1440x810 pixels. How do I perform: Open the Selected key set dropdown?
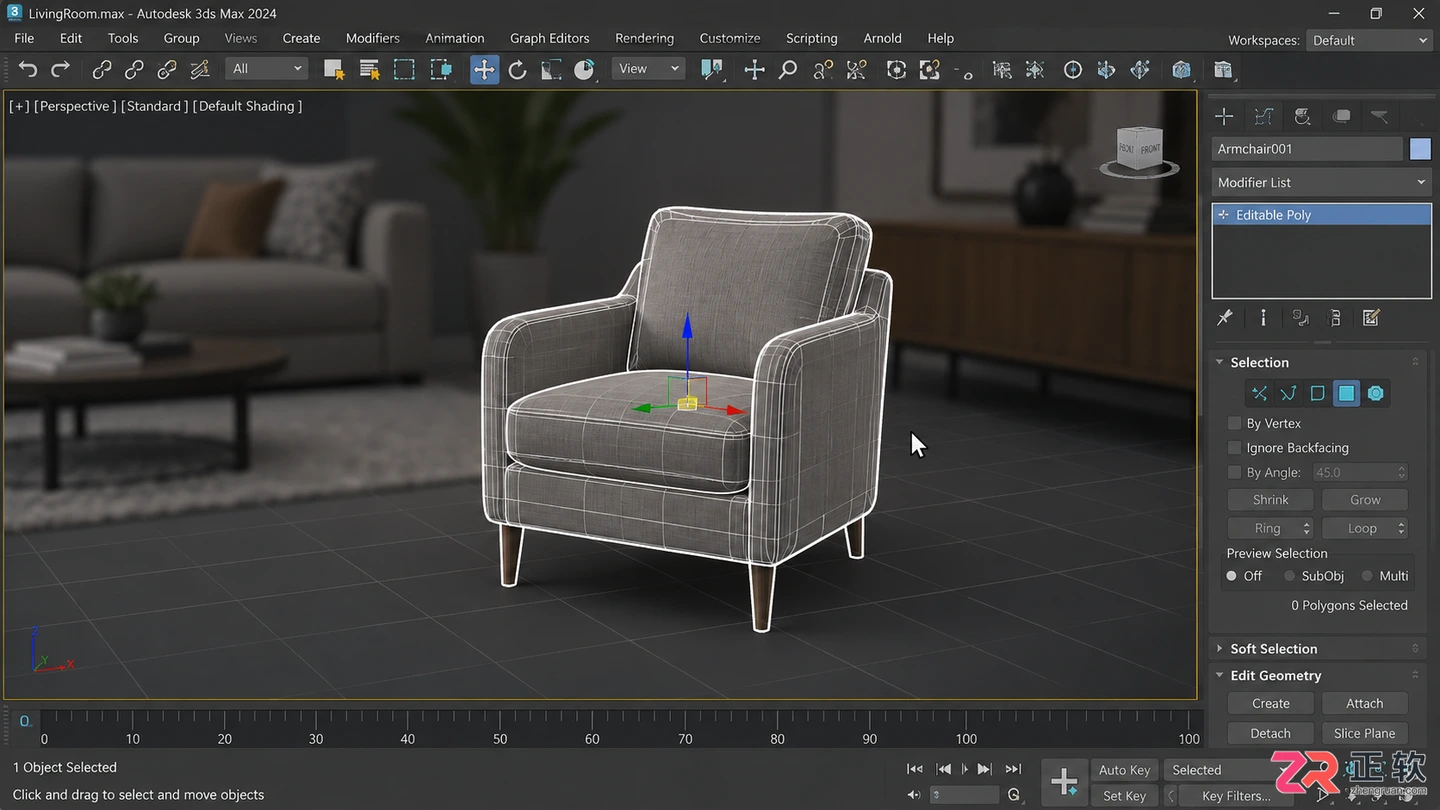(1228, 770)
